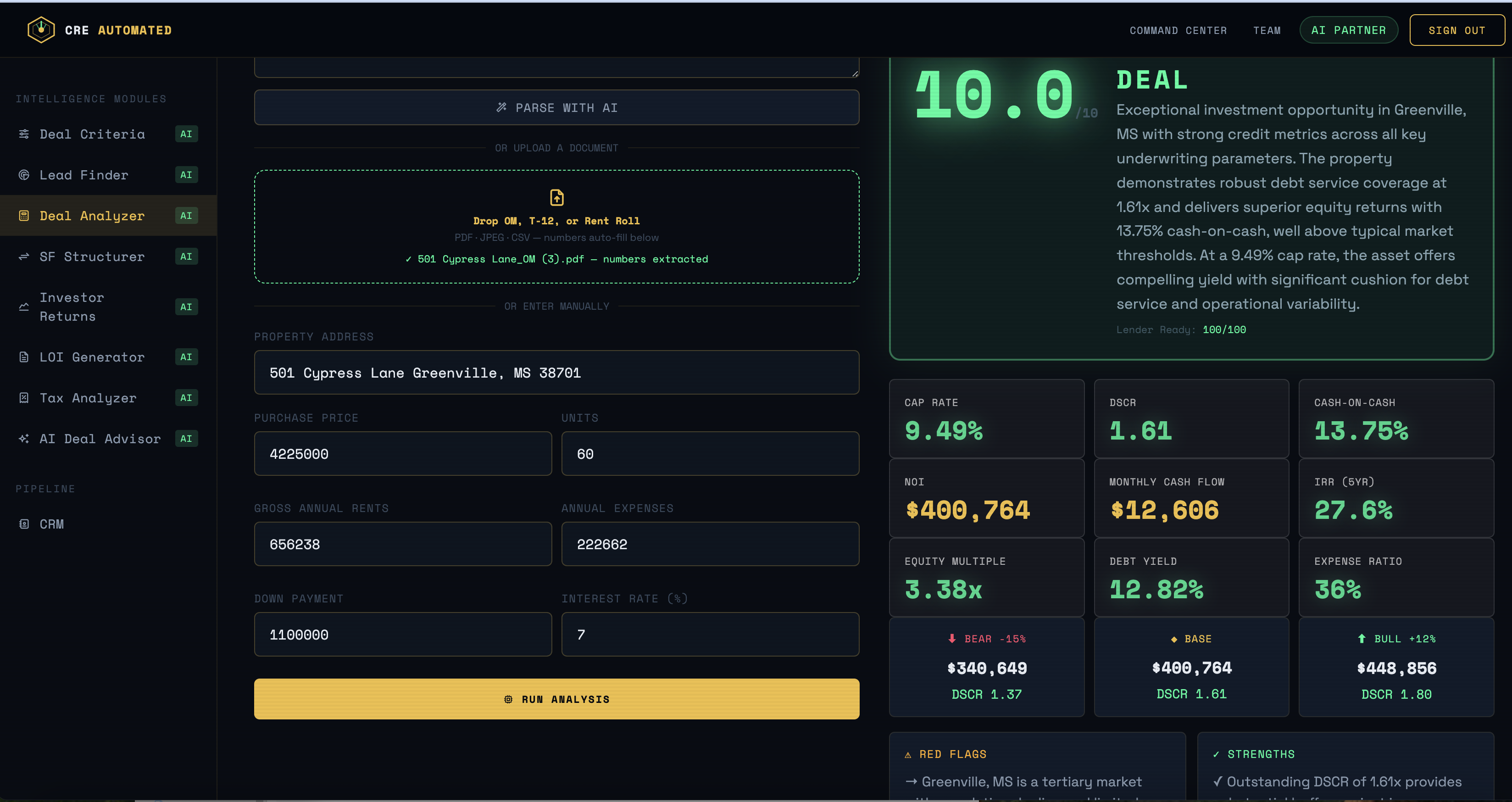Click the 10.0 deal score
Image resolution: width=1512 pixels, height=802 pixels.
click(994, 95)
